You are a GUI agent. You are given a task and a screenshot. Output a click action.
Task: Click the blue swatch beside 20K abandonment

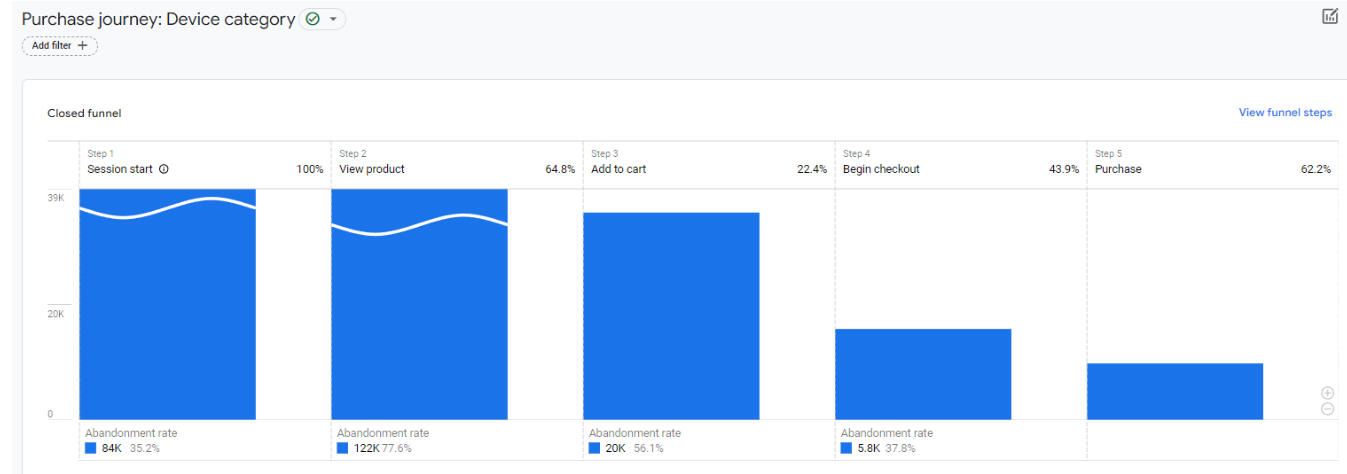[595, 448]
